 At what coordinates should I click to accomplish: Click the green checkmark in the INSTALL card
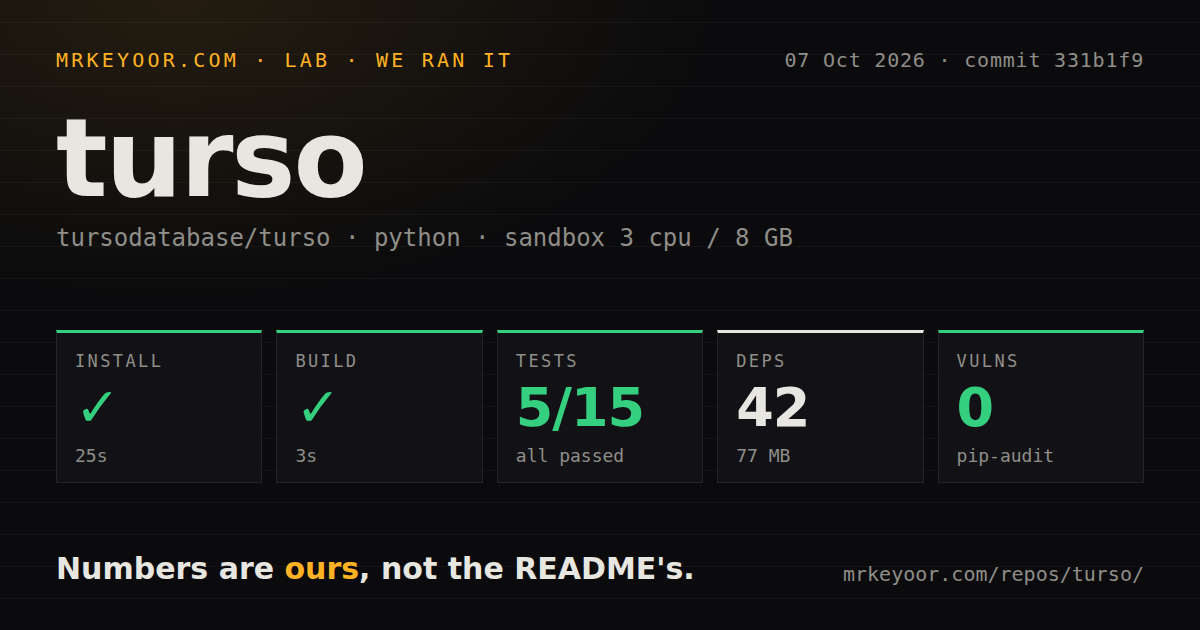tap(97, 408)
